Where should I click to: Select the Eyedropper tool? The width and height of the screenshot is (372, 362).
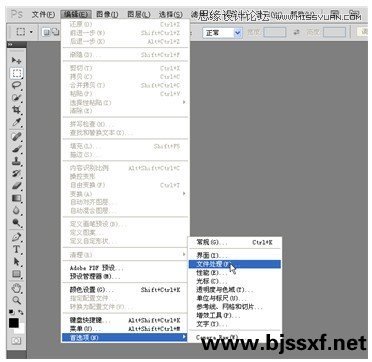pyautogui.click(x=16, y=122)
